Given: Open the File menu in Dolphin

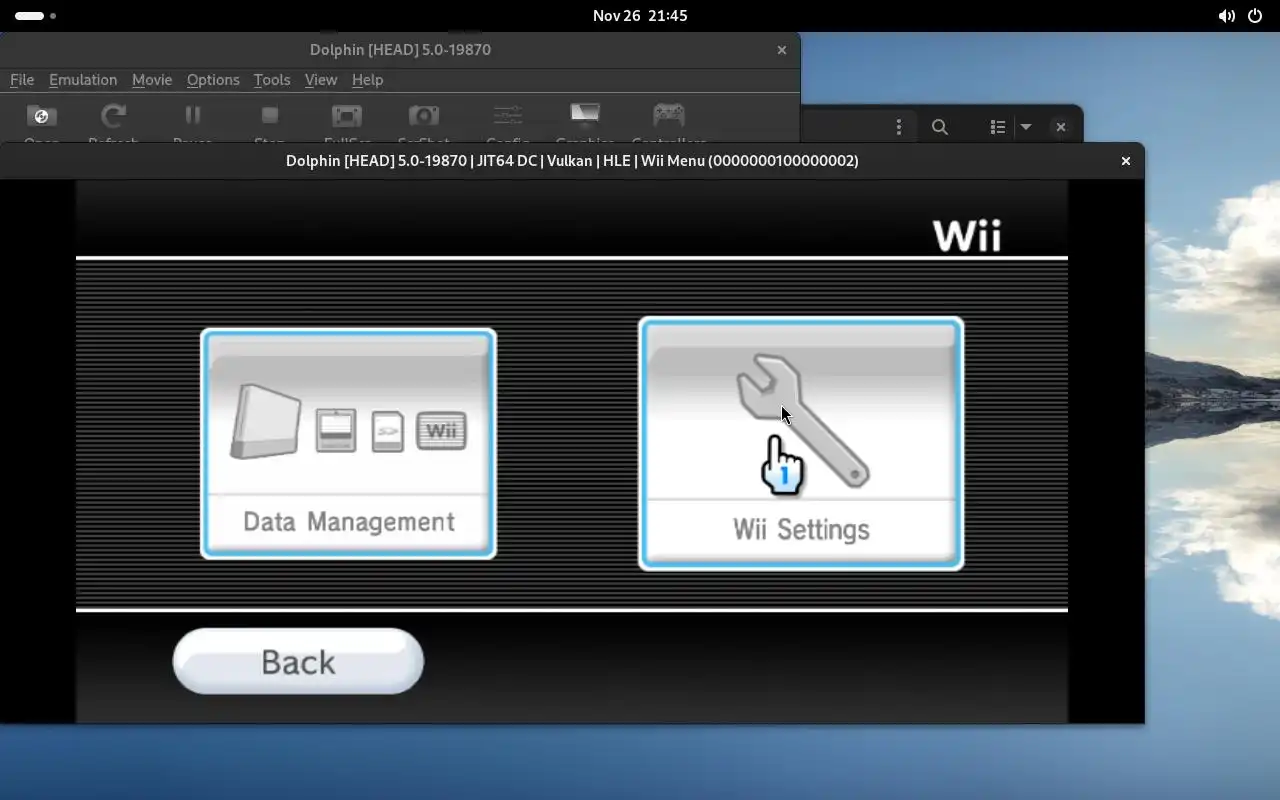Looking at the screenshot, I should 22,80.
